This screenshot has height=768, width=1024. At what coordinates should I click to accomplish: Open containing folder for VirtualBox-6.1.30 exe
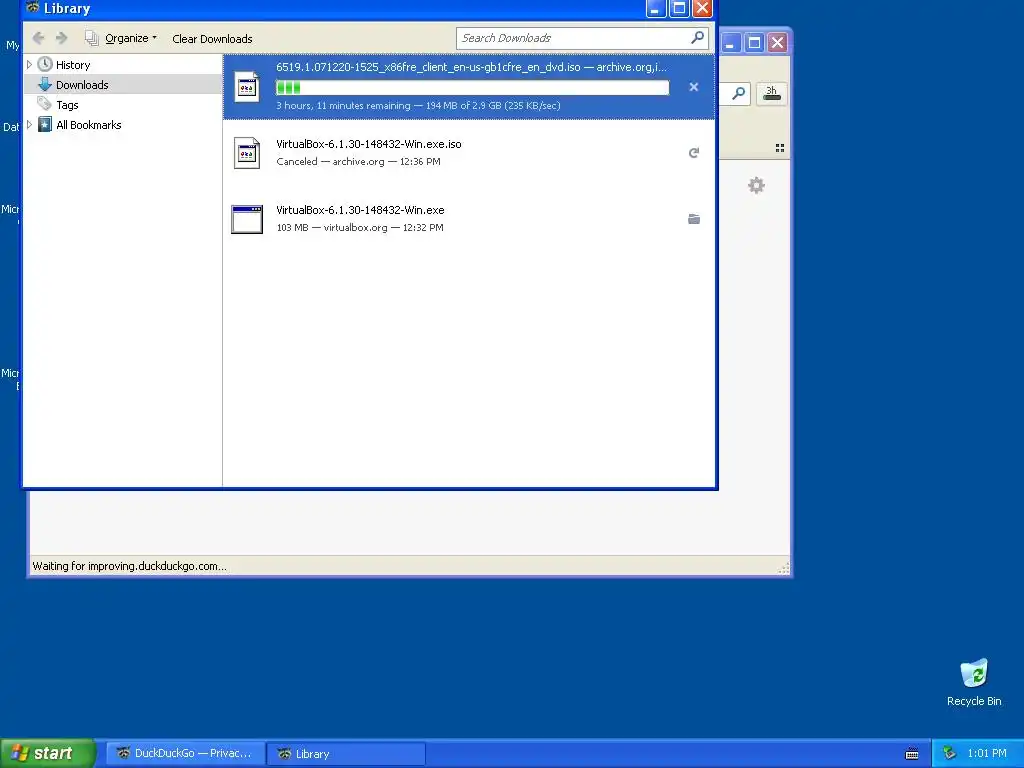[x=694, y=219]
